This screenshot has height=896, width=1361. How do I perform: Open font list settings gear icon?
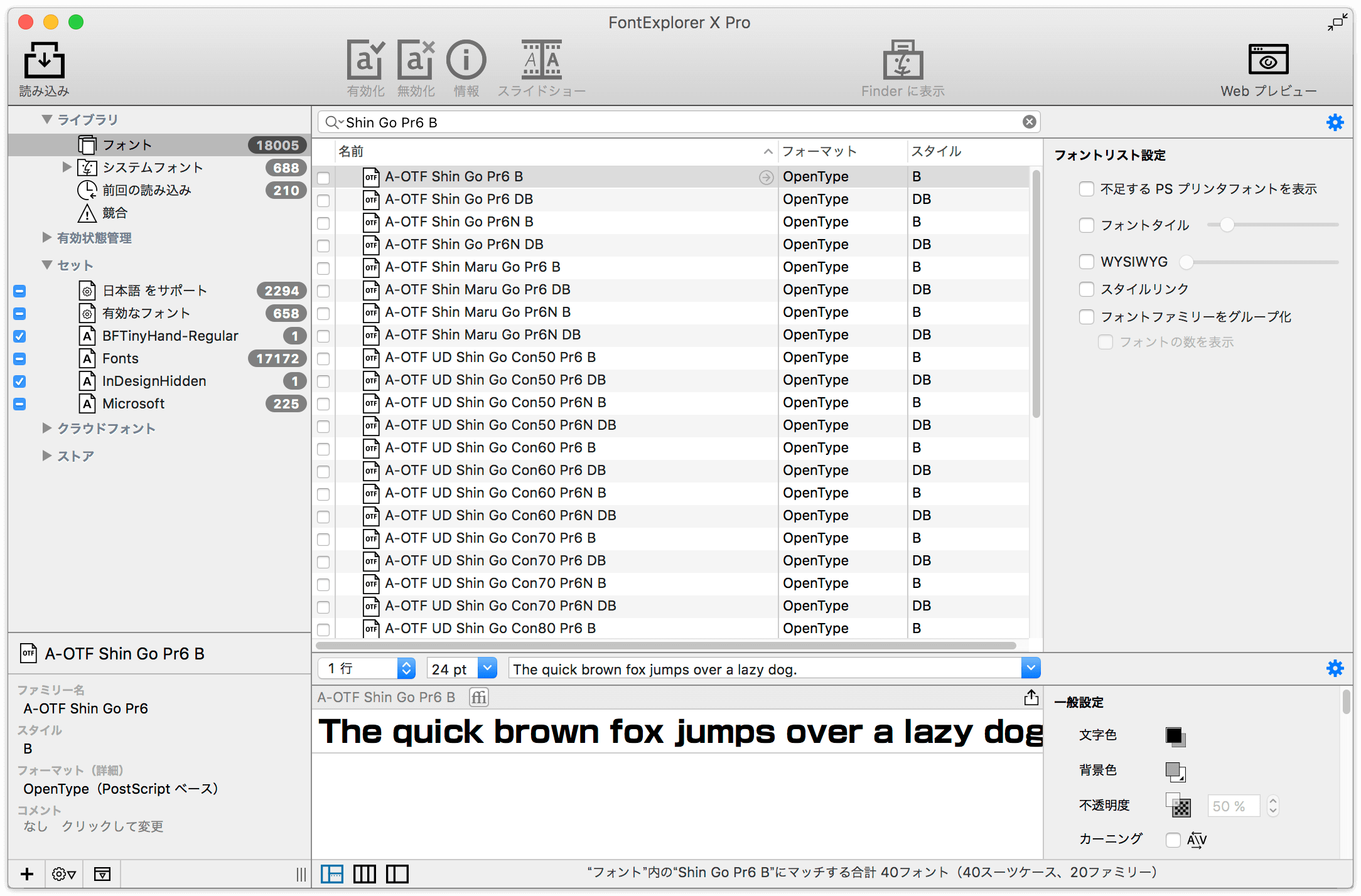coord(1335,122)
